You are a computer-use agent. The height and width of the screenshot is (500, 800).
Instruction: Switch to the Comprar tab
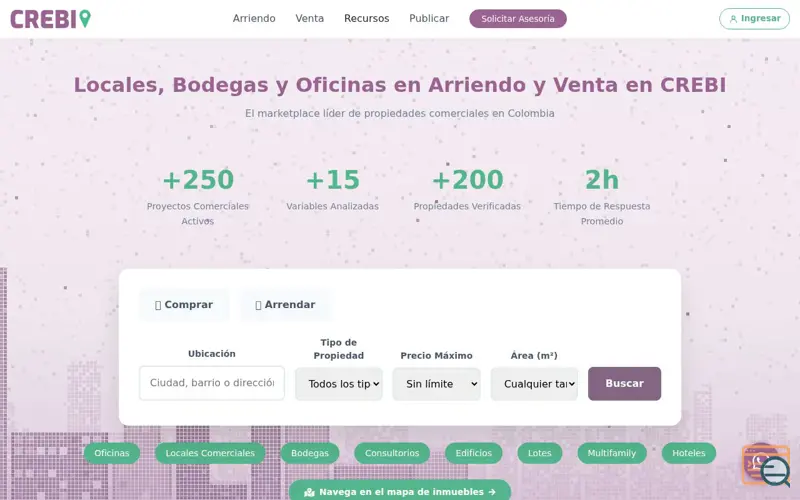184,305
